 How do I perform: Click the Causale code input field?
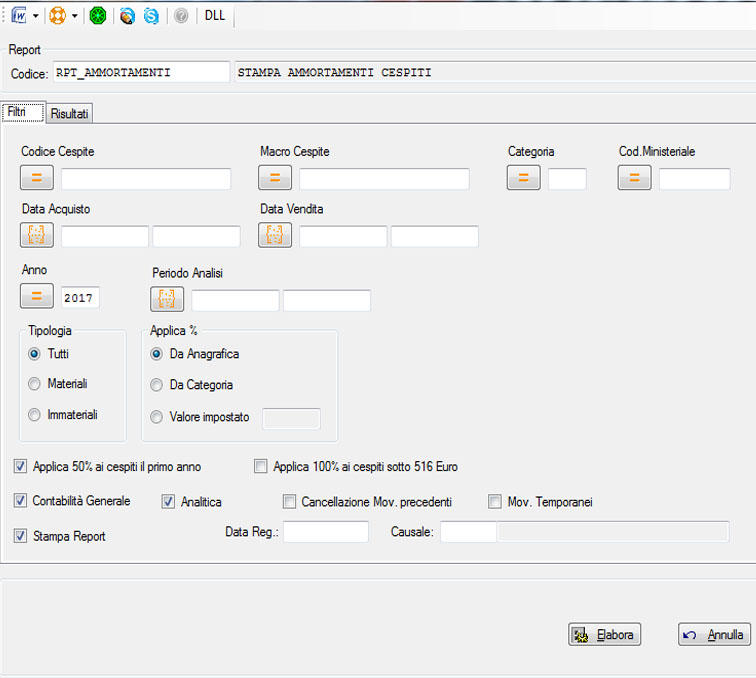tap(468, 532)
